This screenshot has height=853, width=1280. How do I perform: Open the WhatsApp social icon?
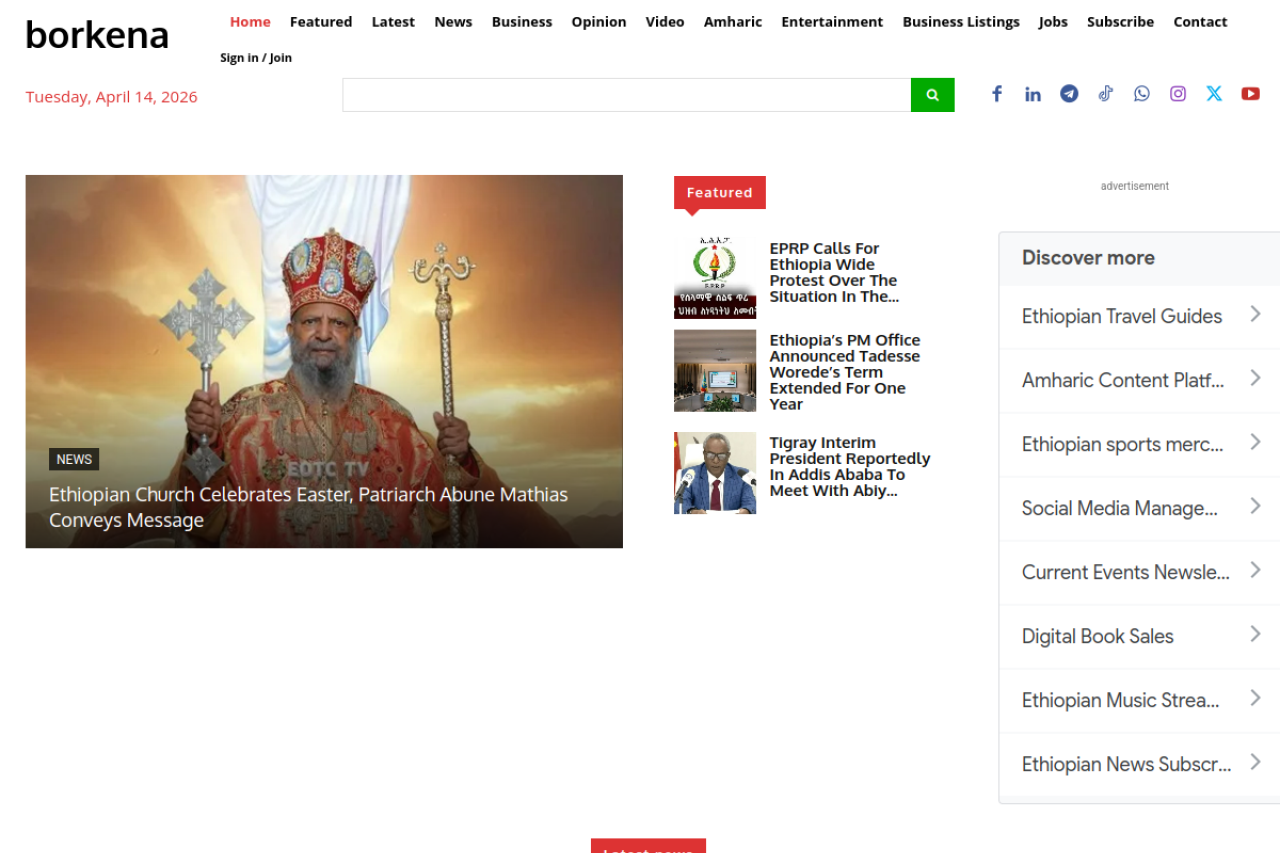point(1142,94)
